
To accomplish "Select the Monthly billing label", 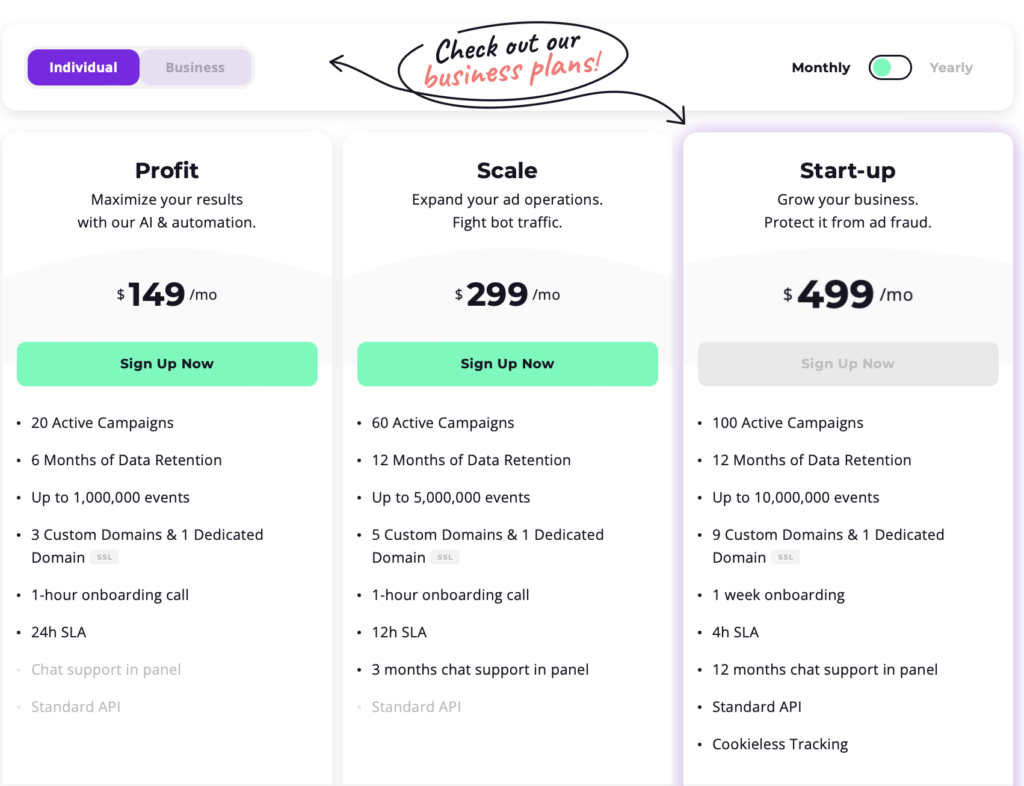I will [821, 67].
